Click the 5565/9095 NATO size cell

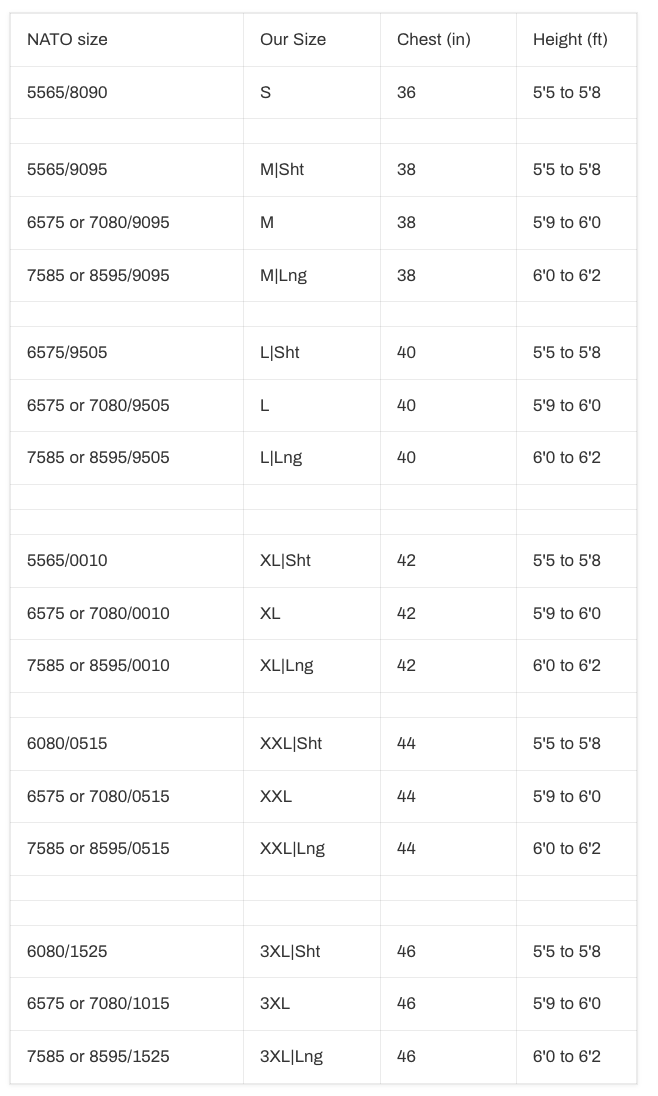point(67,170)
